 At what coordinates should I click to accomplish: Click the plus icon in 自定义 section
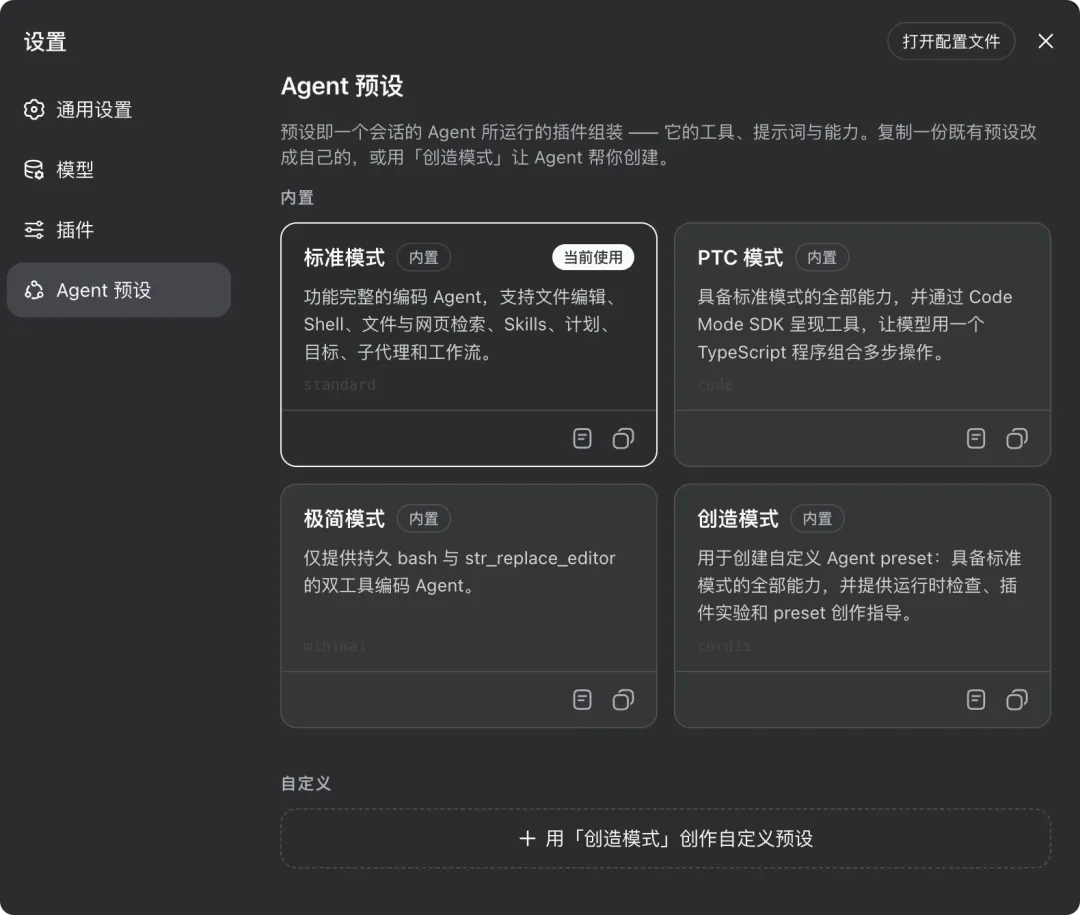pos(527,839)
